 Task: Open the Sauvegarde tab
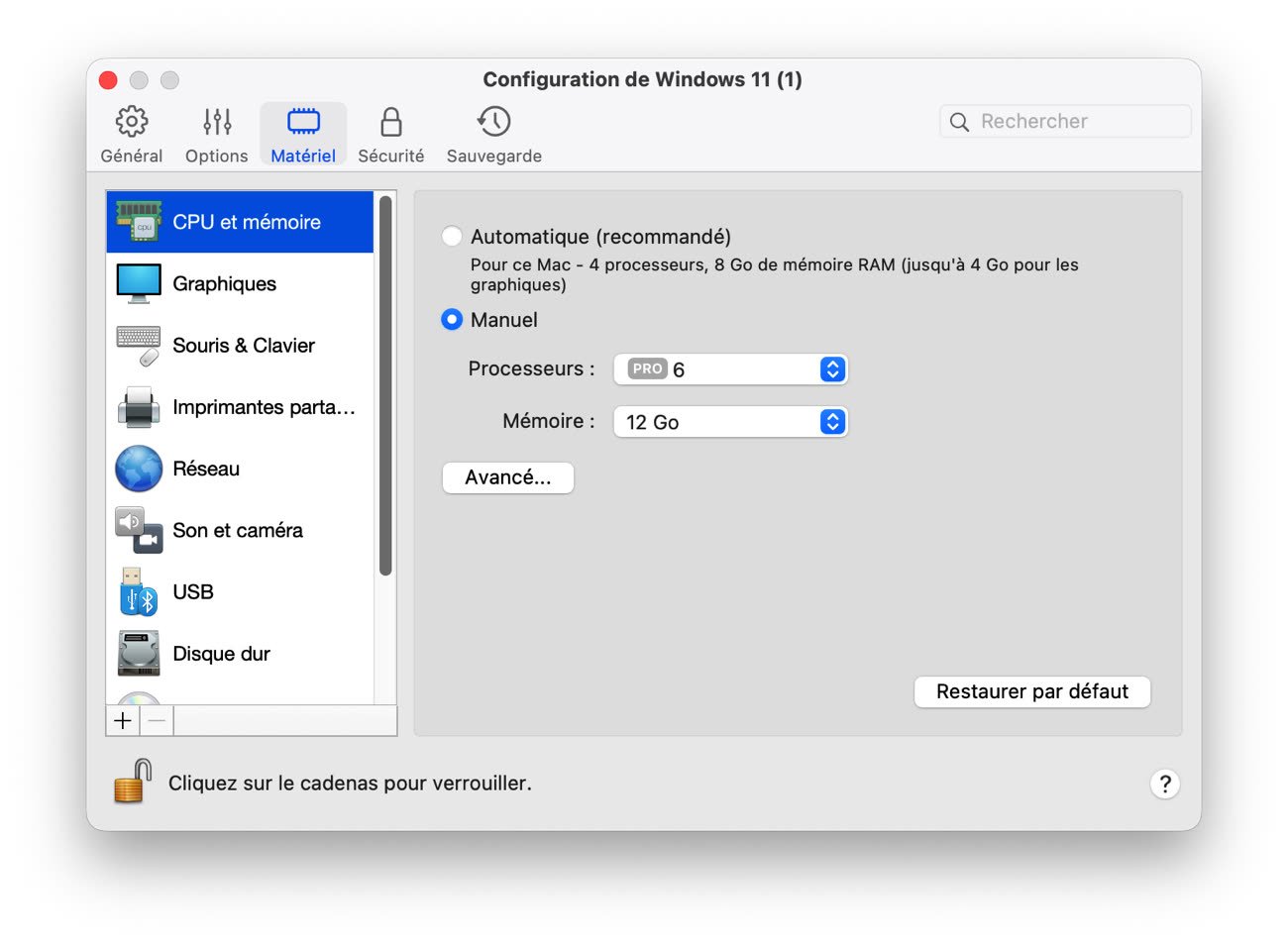pyautogui.click(x=493, y=135)
